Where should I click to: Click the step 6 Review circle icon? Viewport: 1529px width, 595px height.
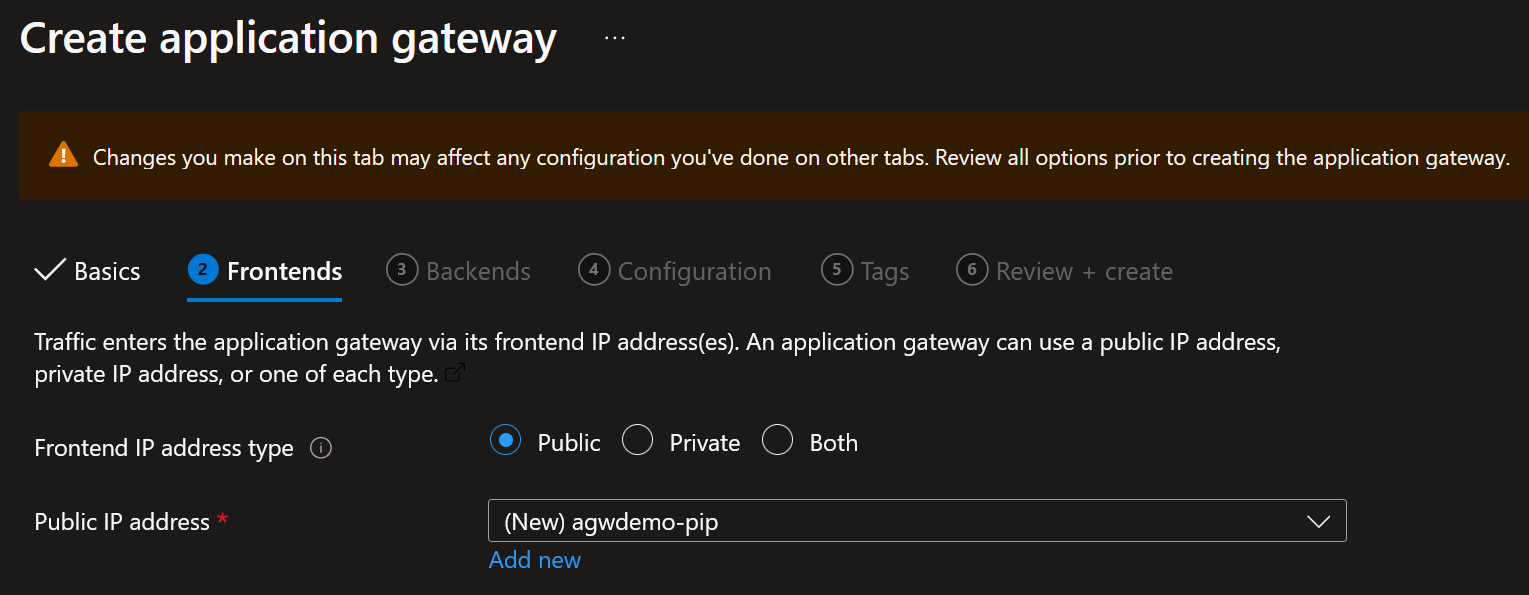click(x=971, y=270)
